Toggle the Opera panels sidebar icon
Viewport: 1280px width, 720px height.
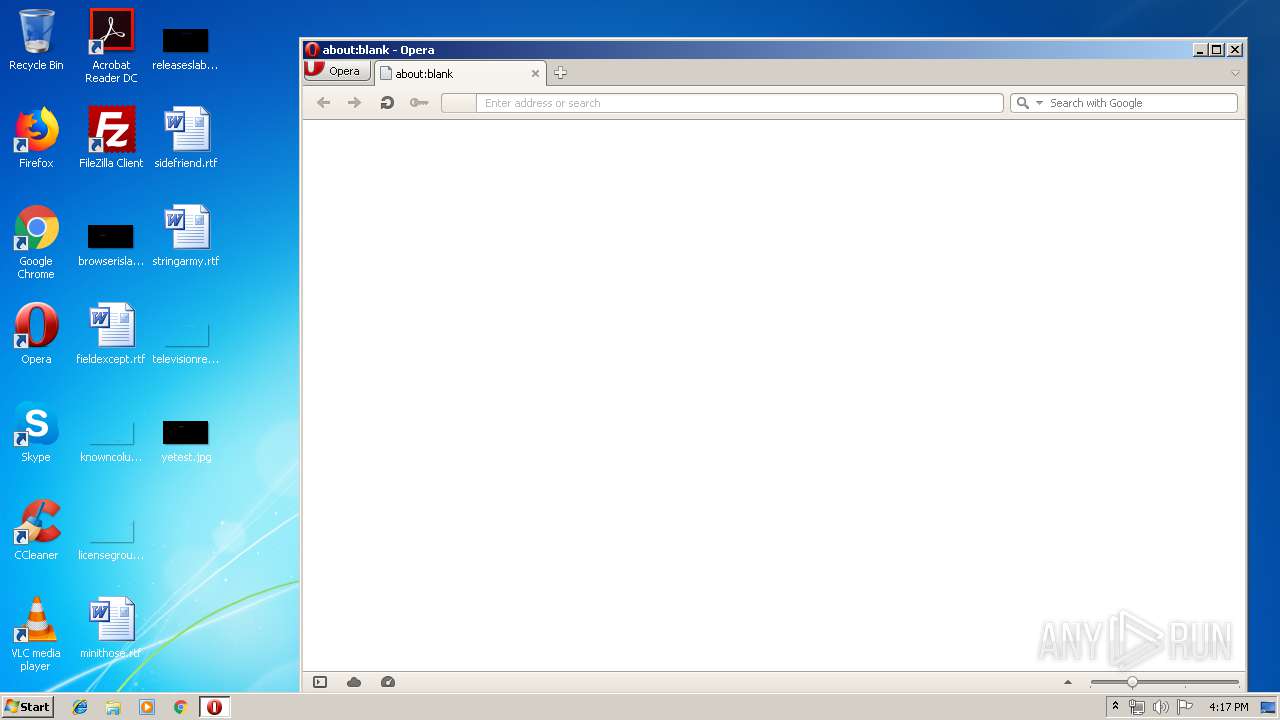coord(320,682)
